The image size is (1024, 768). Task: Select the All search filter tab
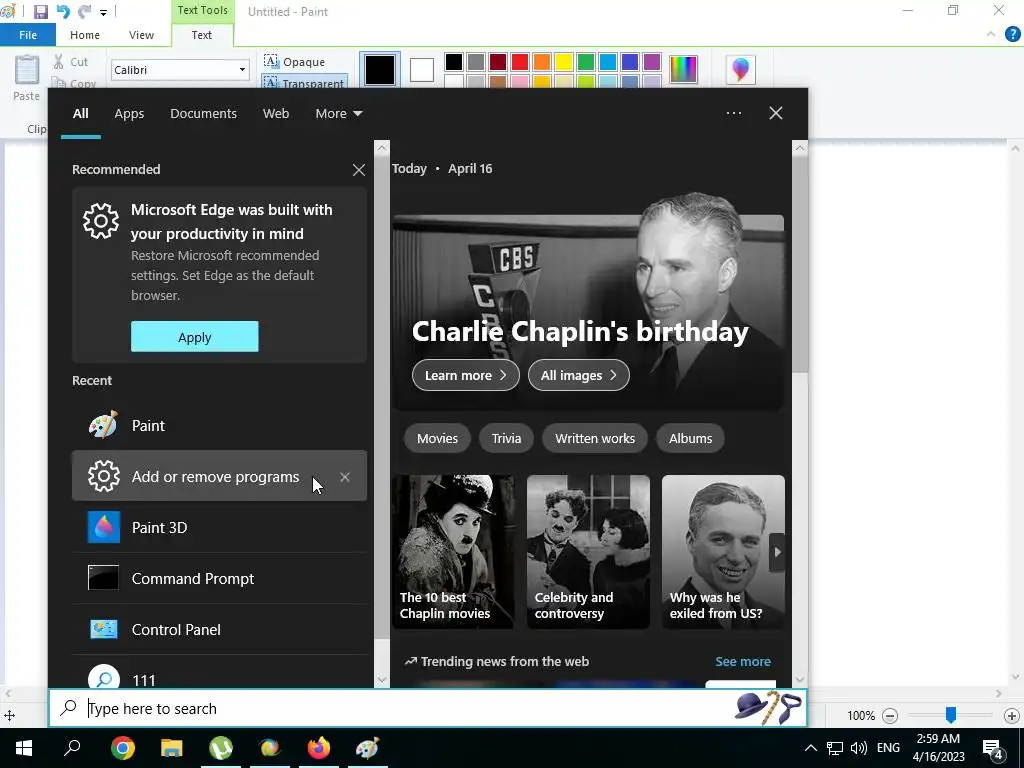pos(80,114)
